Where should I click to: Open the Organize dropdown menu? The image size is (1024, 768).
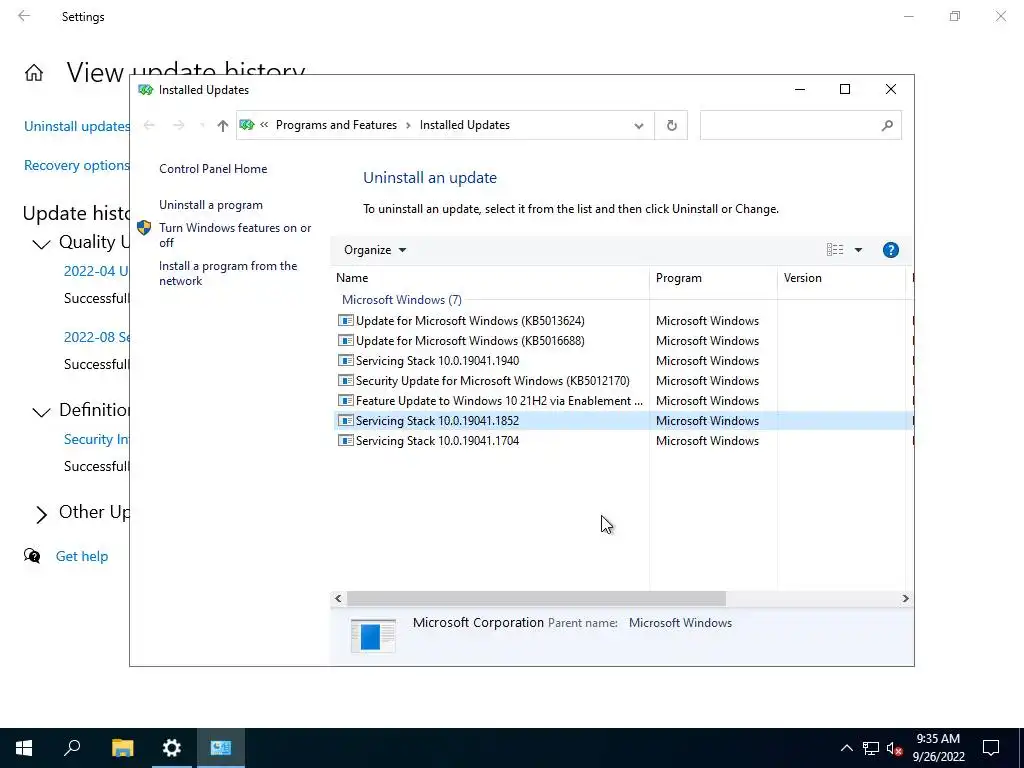click(375, 250)
